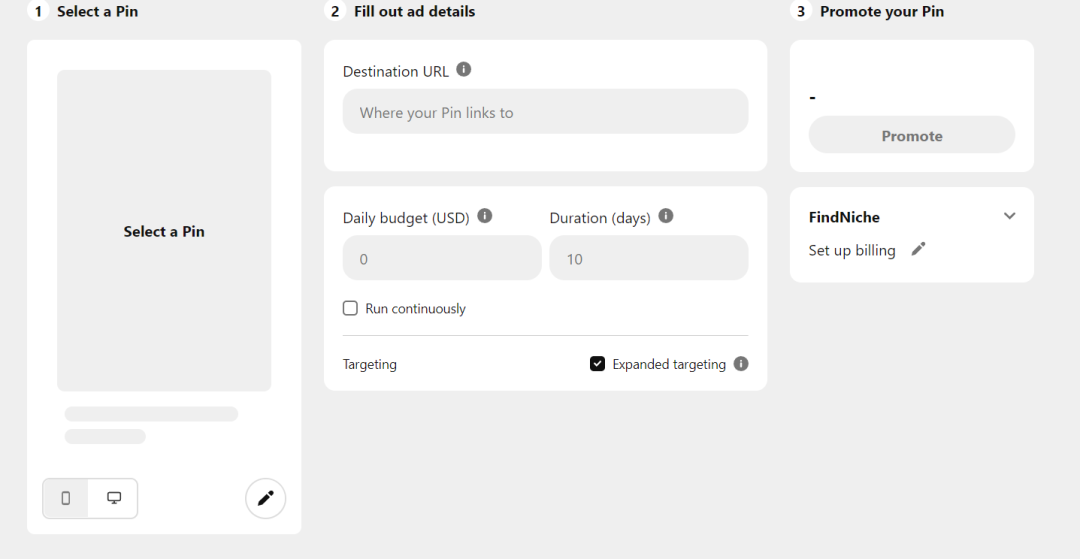Click pencil icon next to Set up billing

pyautogui.click(x=918, y=249)
